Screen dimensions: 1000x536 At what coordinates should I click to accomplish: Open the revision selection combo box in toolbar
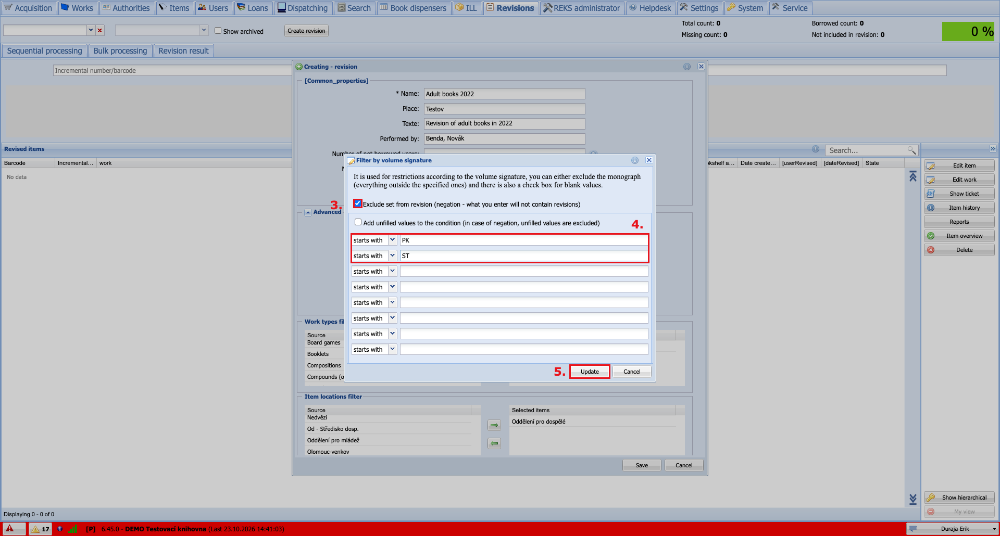91,30
